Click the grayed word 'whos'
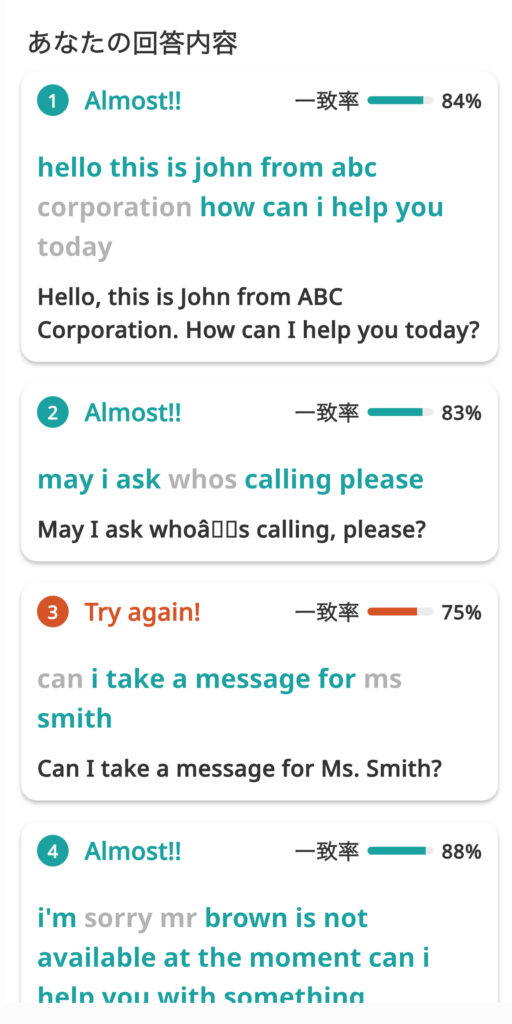The width and height of the screenshot is (512, 1024). click(x=202, y=479)
